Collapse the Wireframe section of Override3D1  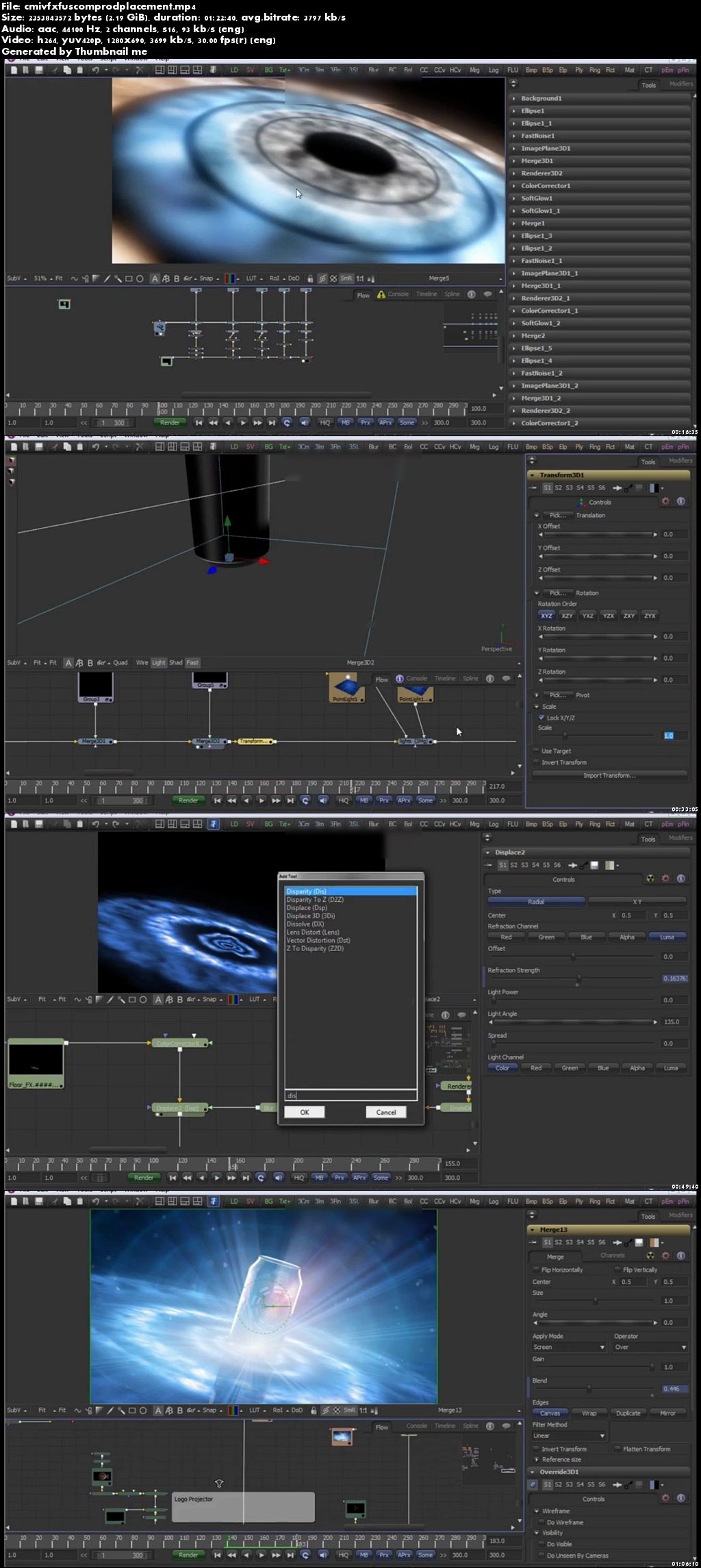click(x=537, y=1510)
